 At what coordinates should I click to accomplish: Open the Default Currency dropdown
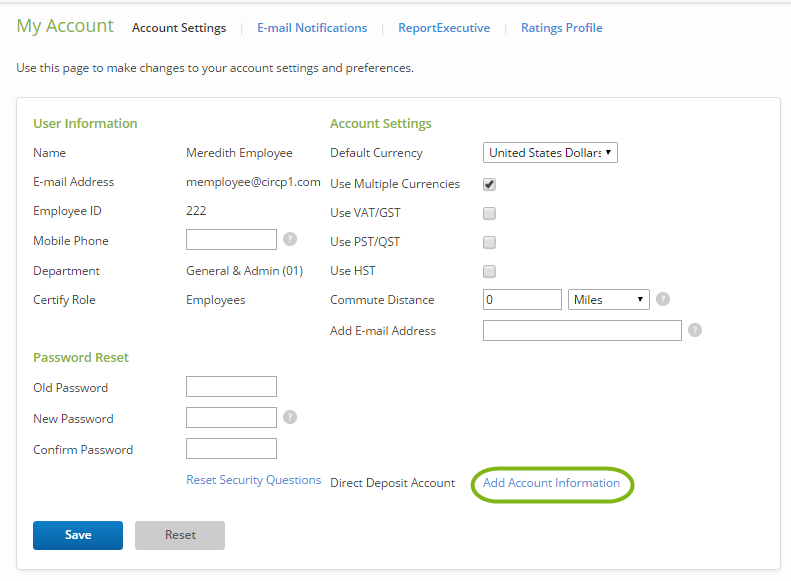550,153
